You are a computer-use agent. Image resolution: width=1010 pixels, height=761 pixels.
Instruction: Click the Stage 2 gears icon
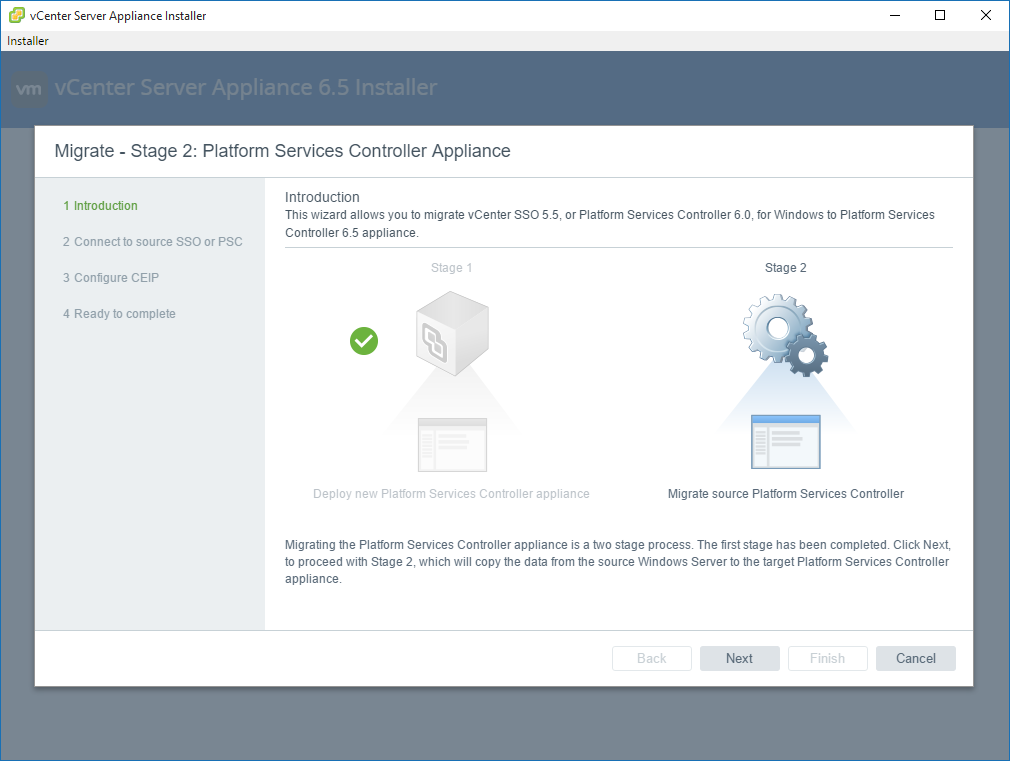[785, 334]
